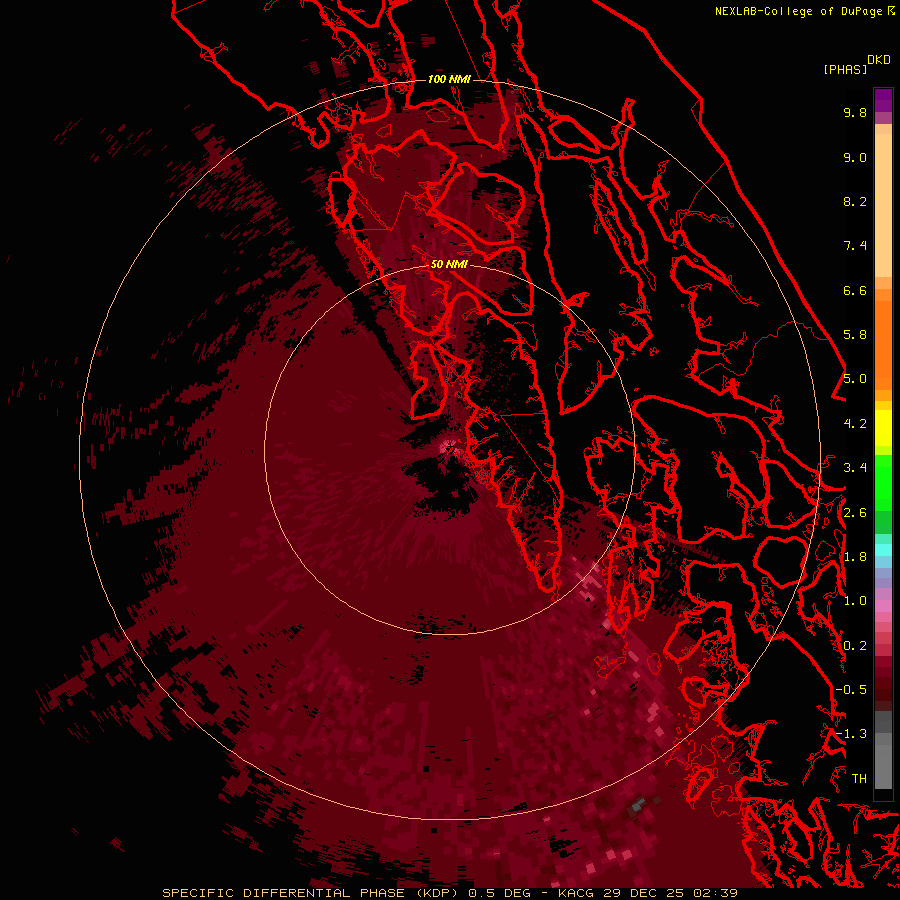The image size is (900, 900).
Task: Pick the cyan color band in legend
Action: (883, 550)
